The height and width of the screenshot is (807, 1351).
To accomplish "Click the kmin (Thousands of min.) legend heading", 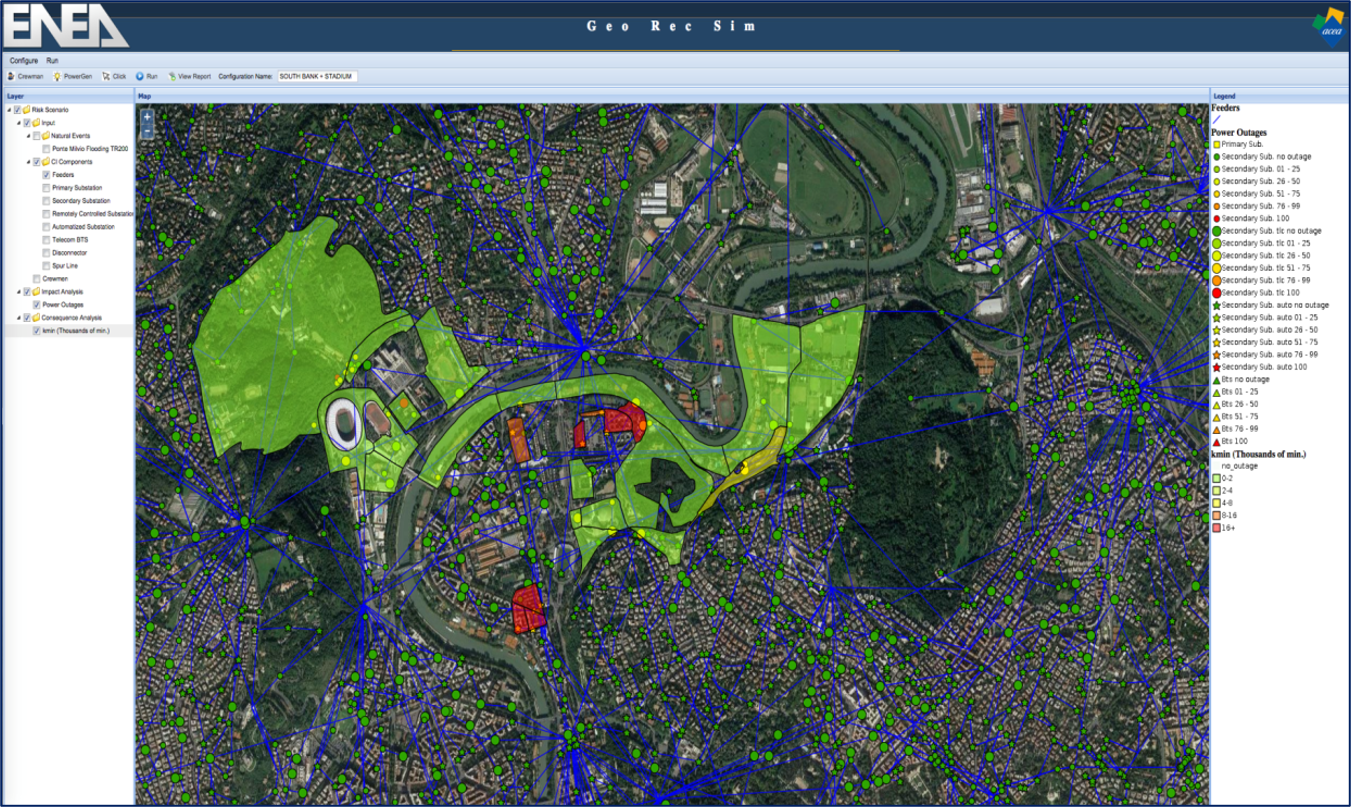I will (x=1260, y=454).
